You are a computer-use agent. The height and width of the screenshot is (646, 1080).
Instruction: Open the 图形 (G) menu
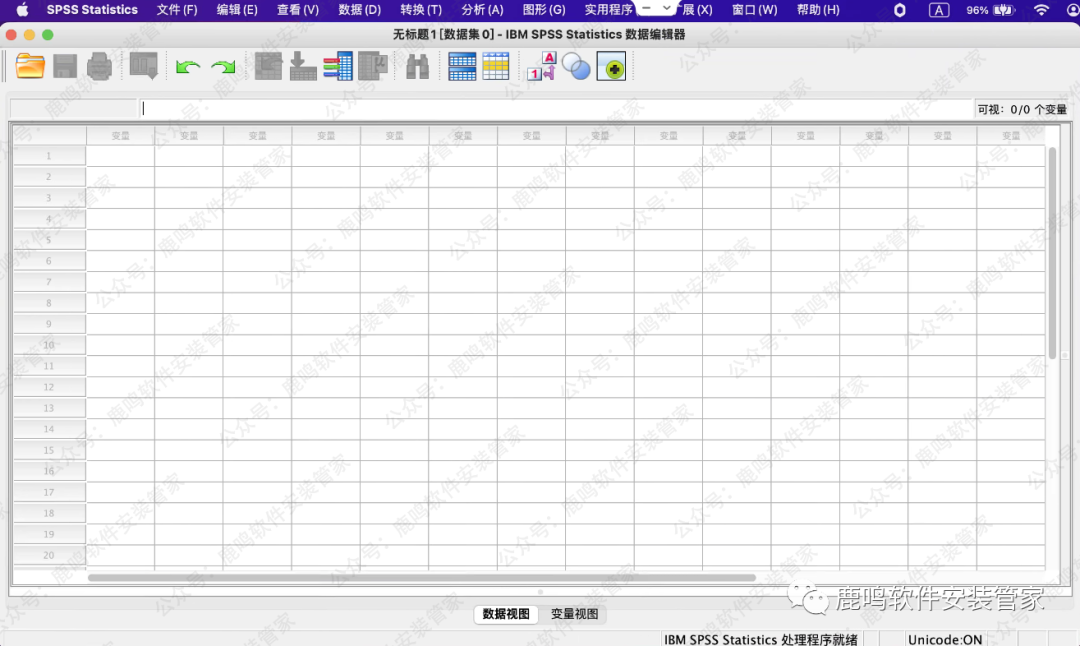coord(544,10)
